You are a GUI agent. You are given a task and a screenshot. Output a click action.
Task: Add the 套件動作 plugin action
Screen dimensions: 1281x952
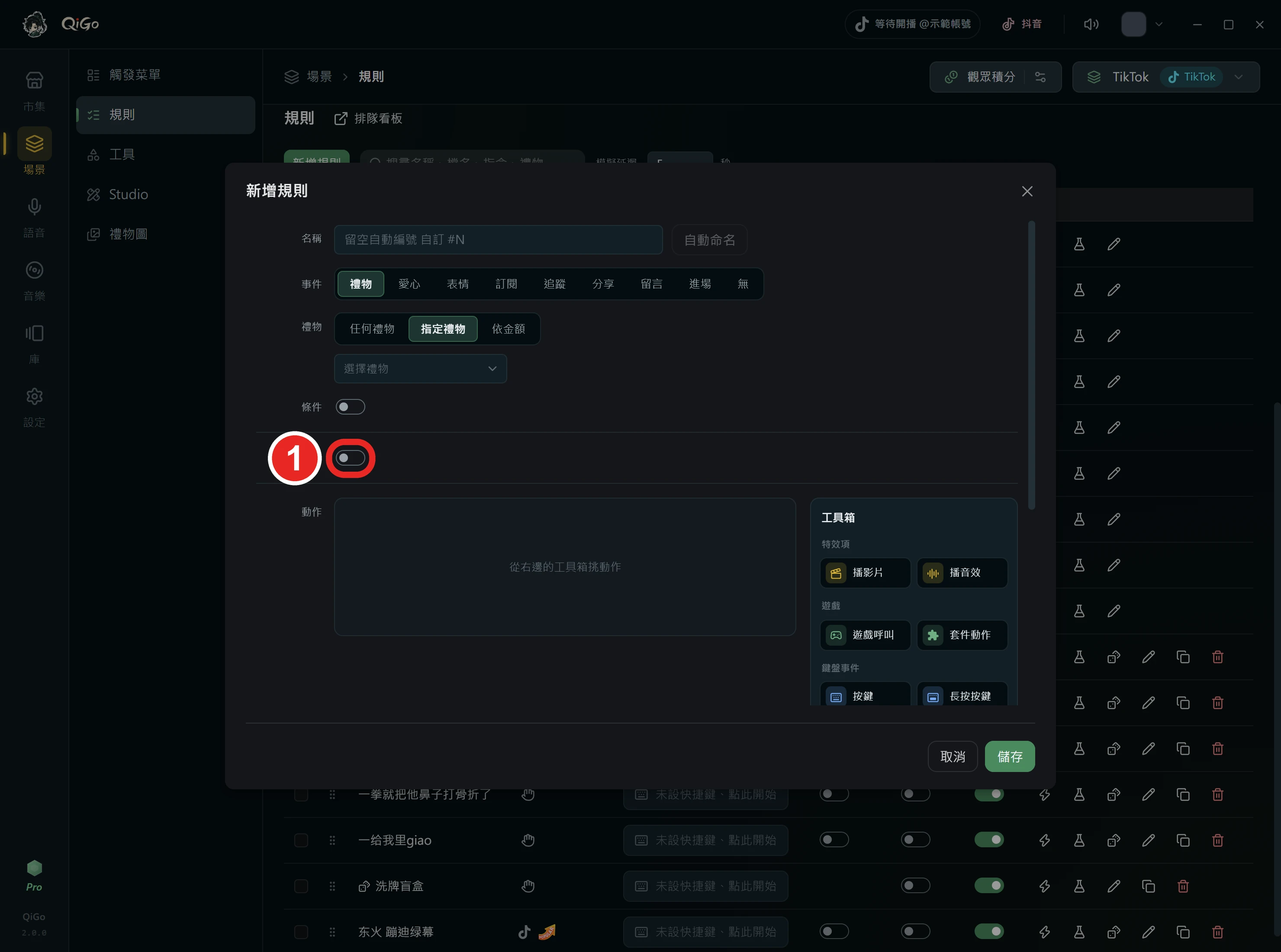pyautogui.click(x=962, y=635)
